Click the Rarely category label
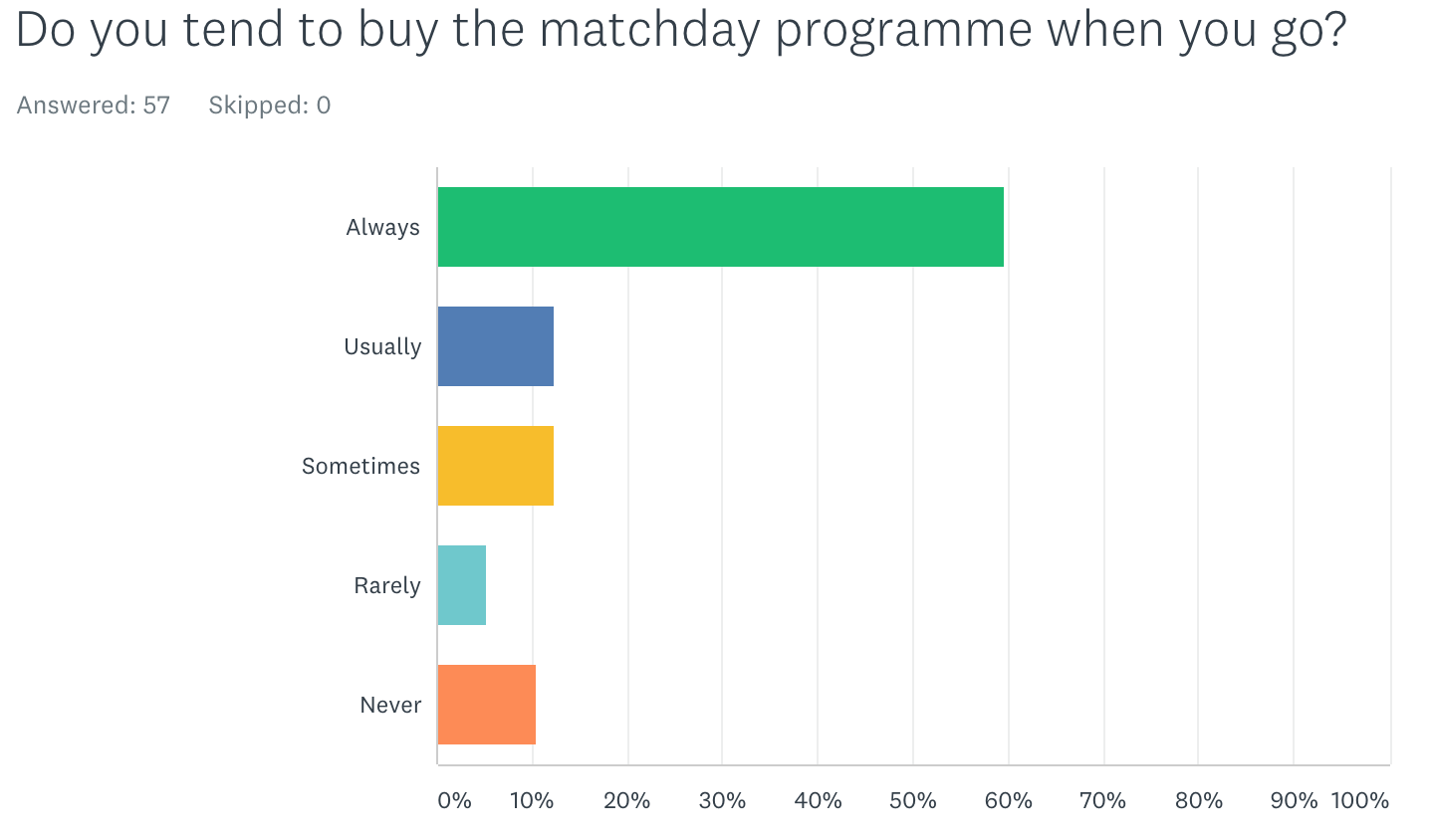Image resolution: width=1430 pixels, height=840 pixels. pos(386,585)
